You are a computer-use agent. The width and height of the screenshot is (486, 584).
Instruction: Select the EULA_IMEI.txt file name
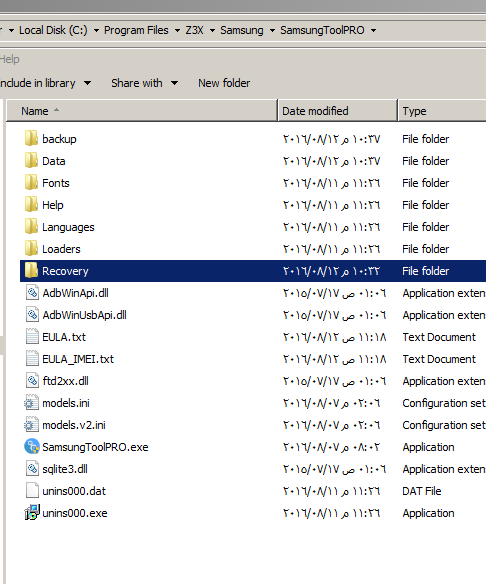coord(78,359)
